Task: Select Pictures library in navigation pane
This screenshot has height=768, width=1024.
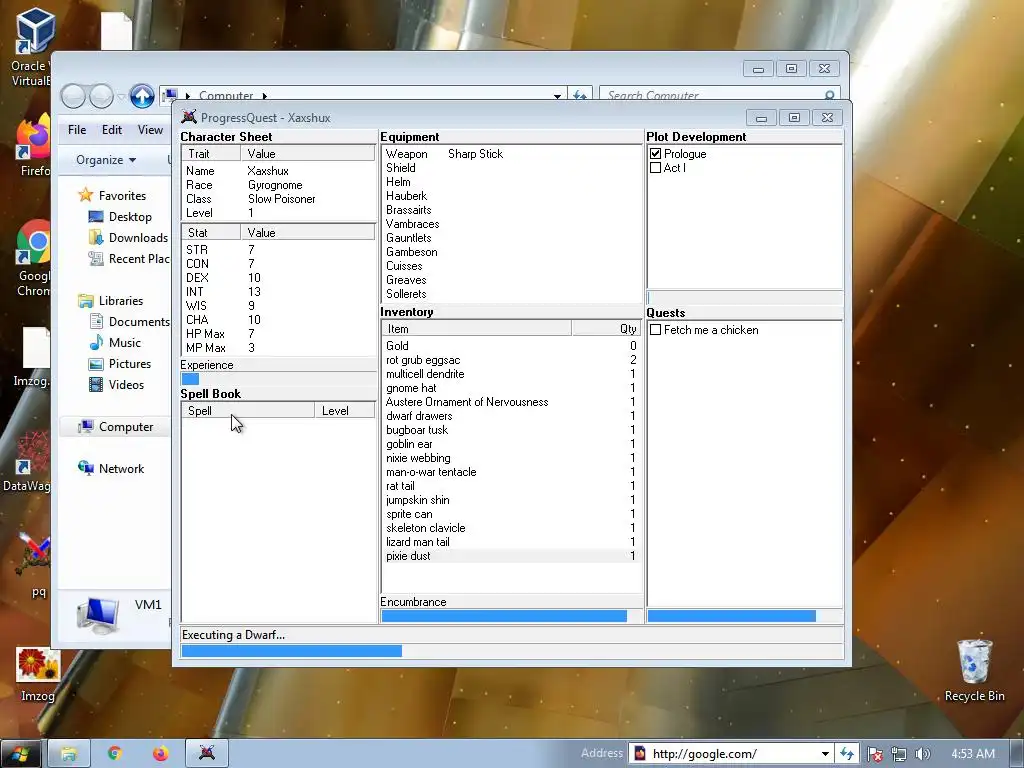Action: 129,364
